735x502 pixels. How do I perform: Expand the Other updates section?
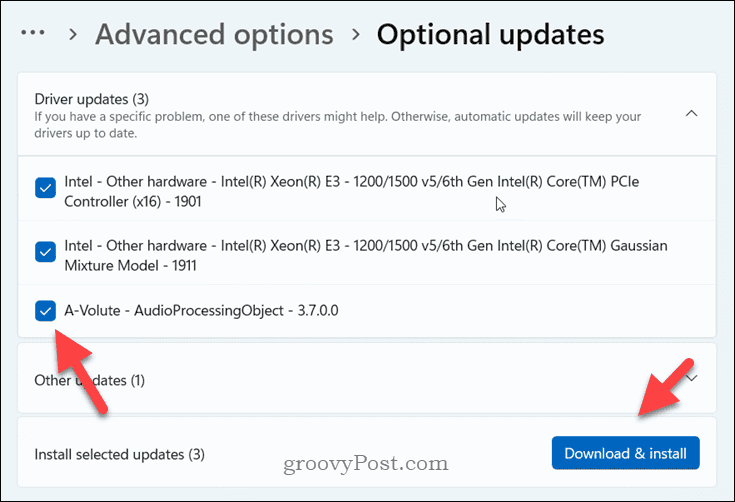click(x=692, y=378)
